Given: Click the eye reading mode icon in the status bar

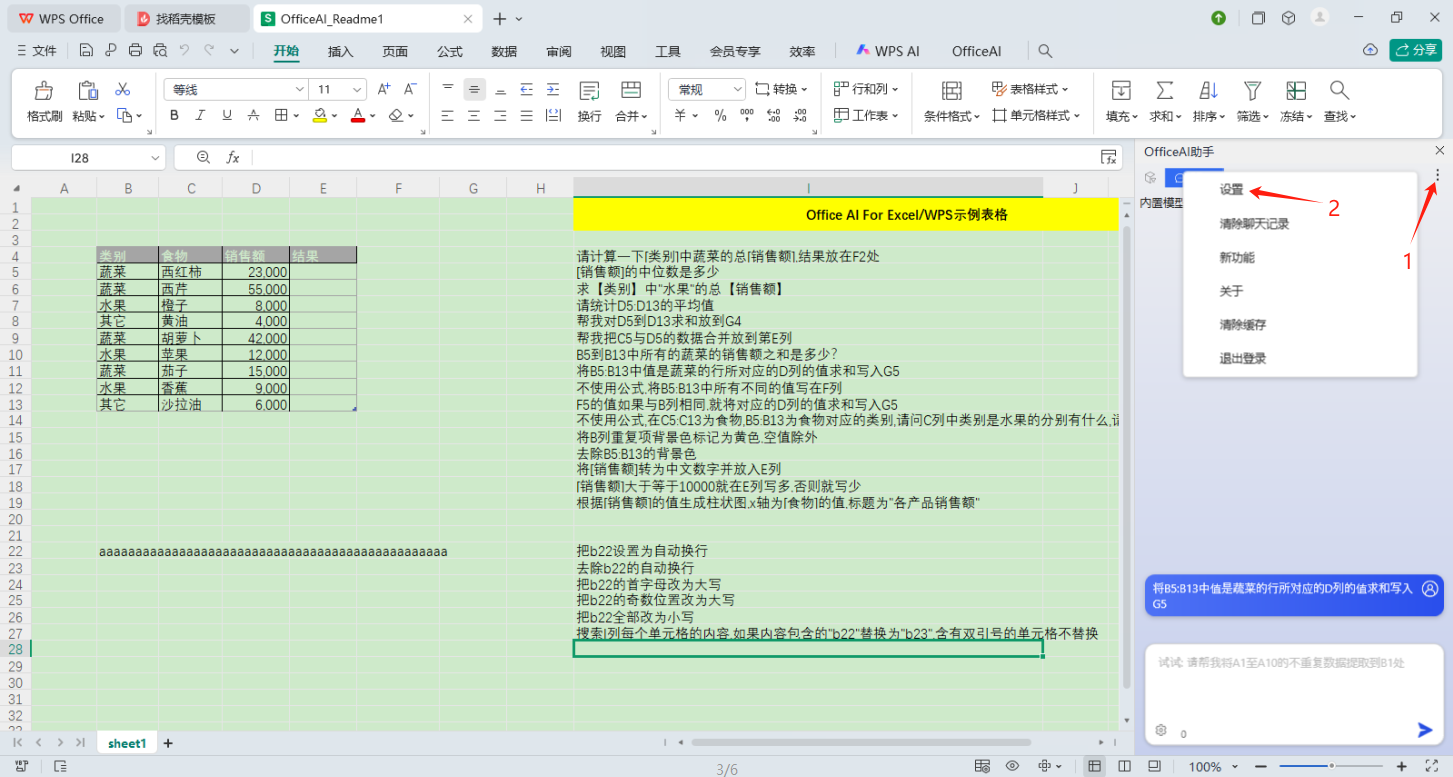Looking at the screenshot, I should [1012, 767].
